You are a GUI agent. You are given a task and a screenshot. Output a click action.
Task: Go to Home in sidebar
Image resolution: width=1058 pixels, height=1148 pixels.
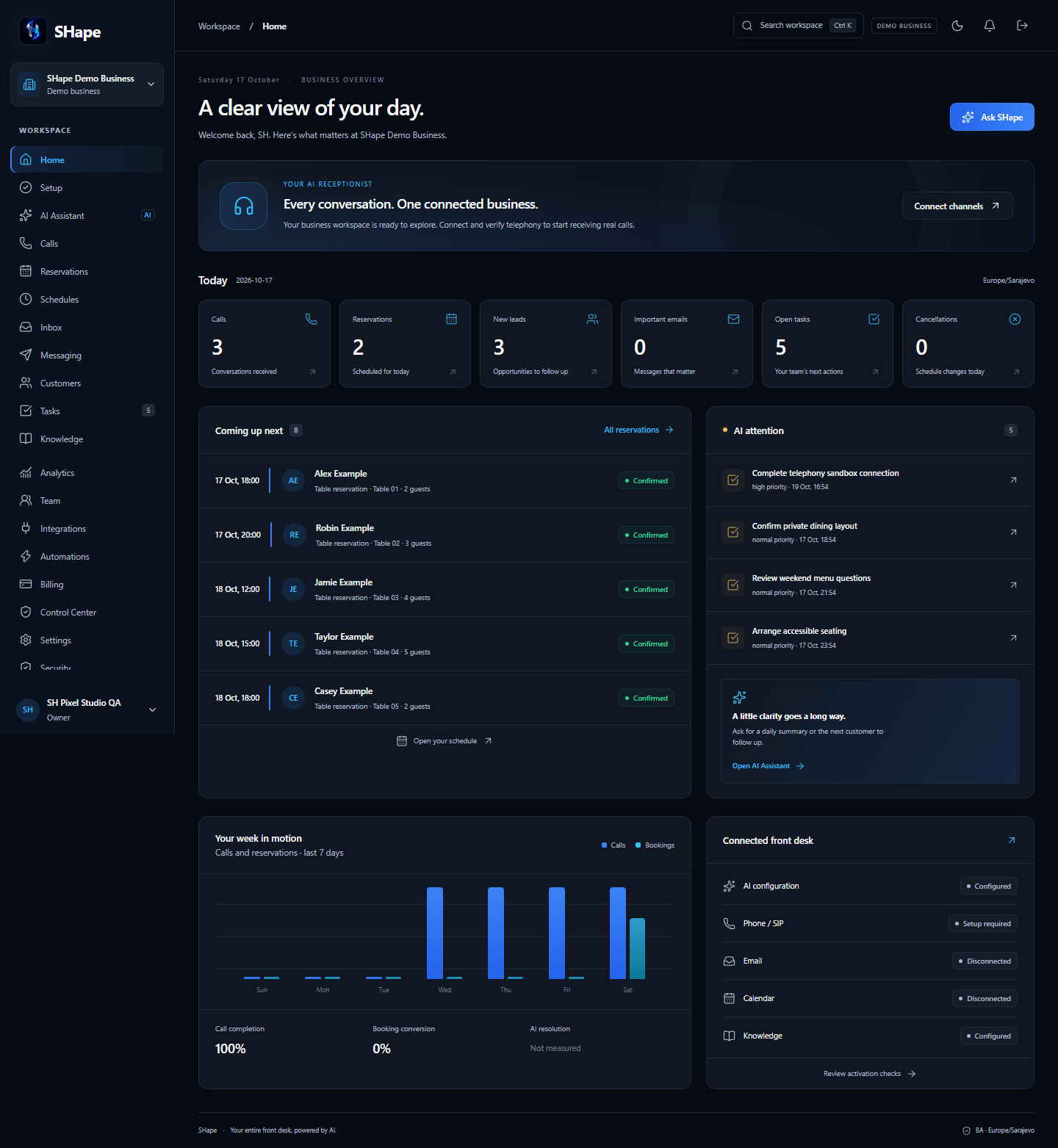click(x=87, y=159)
